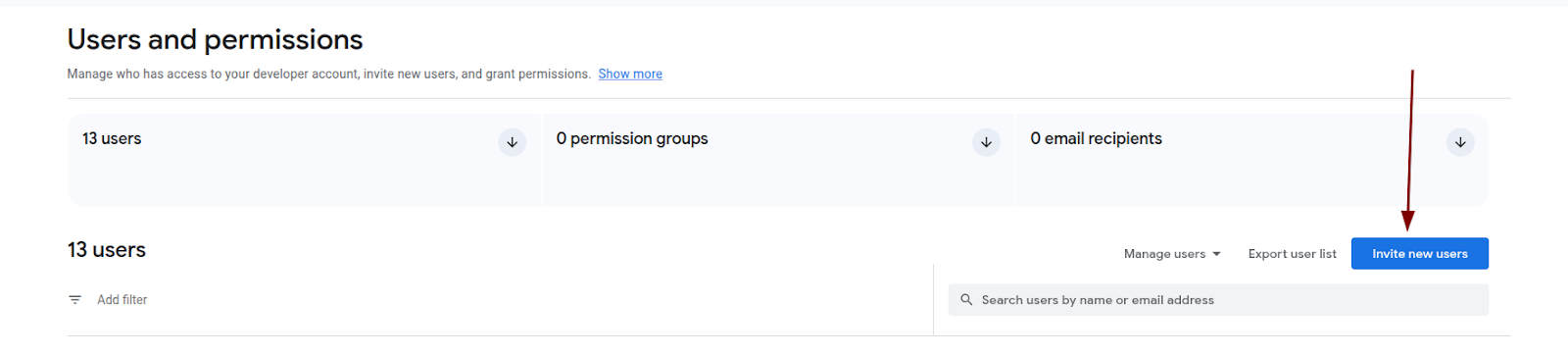The height and width of the screenshot is (354, 1568).
Task: Open the Manage users dropdown
Action: click(x=1172, y=254)
